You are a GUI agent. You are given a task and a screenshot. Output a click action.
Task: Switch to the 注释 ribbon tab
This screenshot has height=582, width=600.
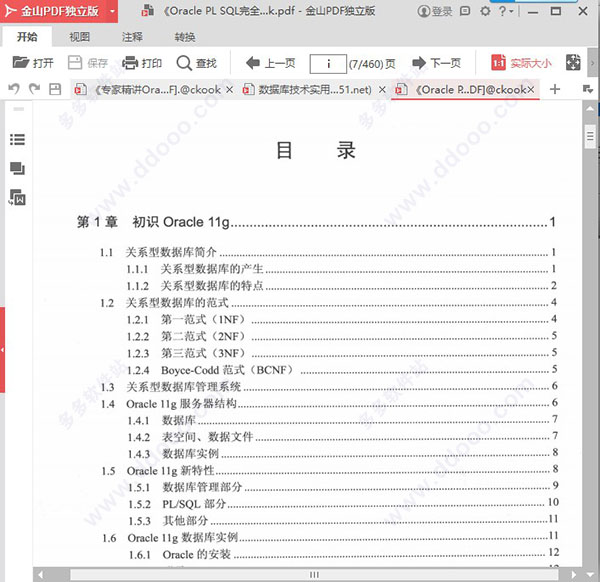coord(132,37)
